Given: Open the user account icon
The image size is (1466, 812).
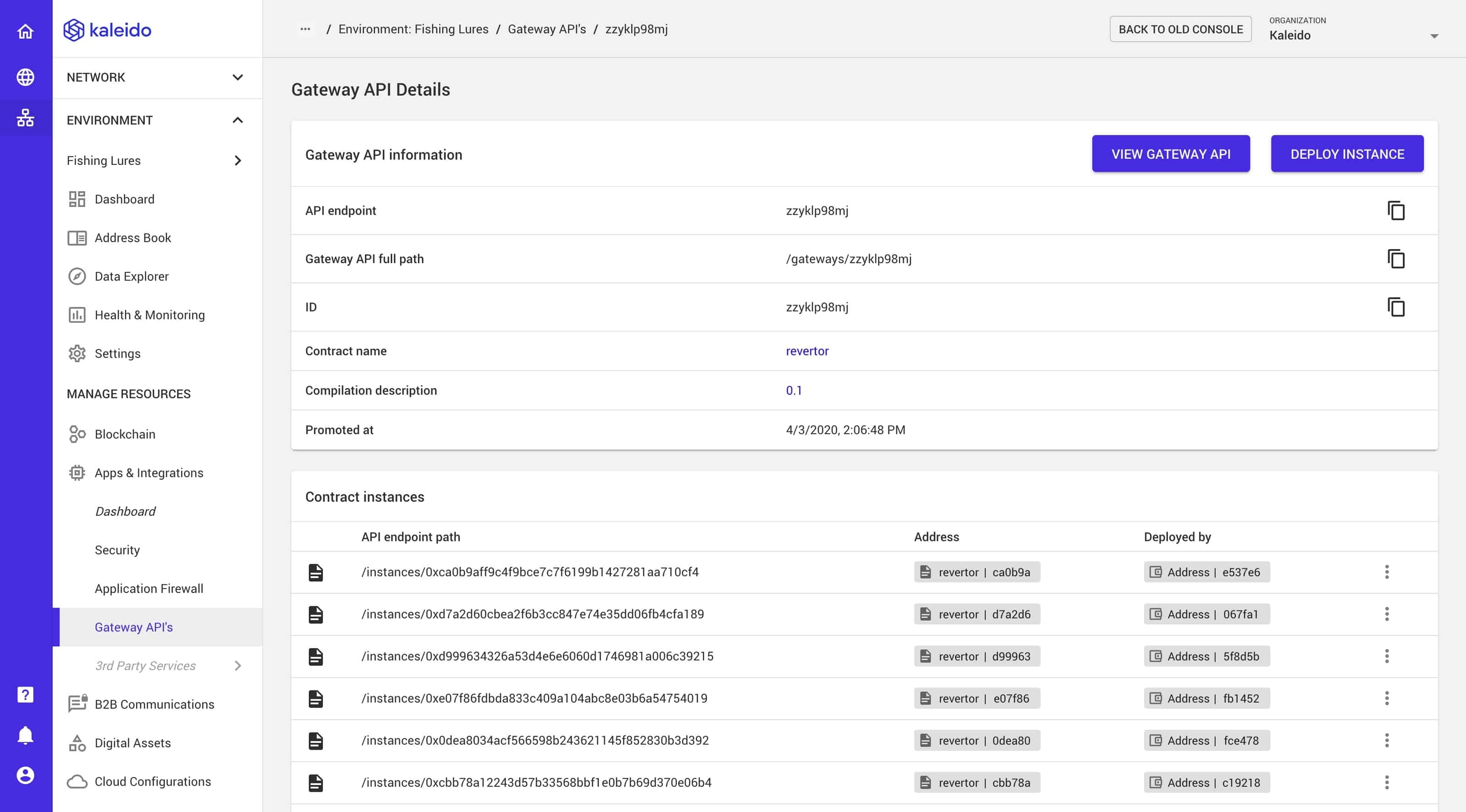Looking at the screenshot, I should [25, 774].
